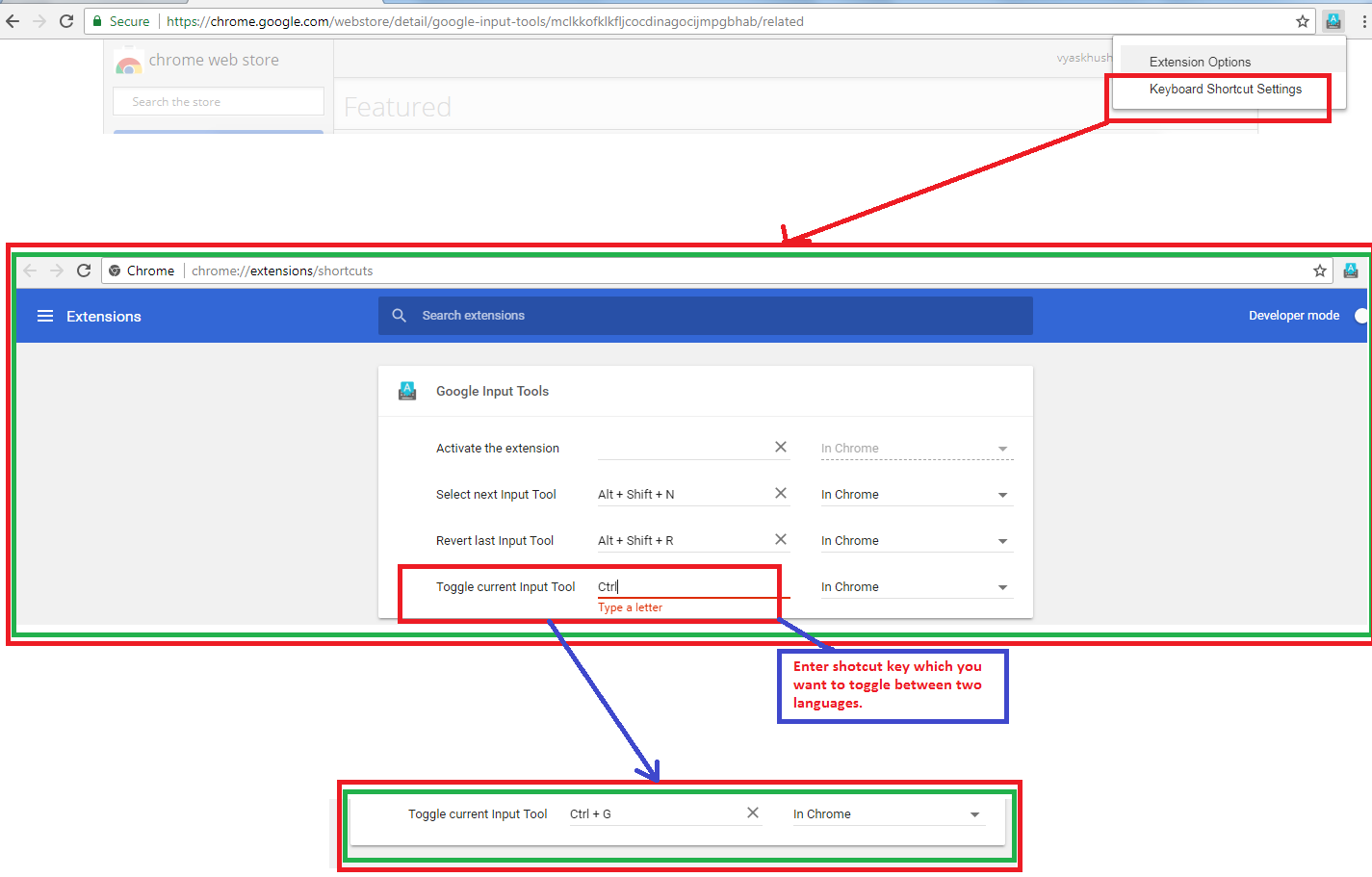Reload the Chrome Web Store page
Screen dimensions: 1372x877
click(x=66, y=21)
